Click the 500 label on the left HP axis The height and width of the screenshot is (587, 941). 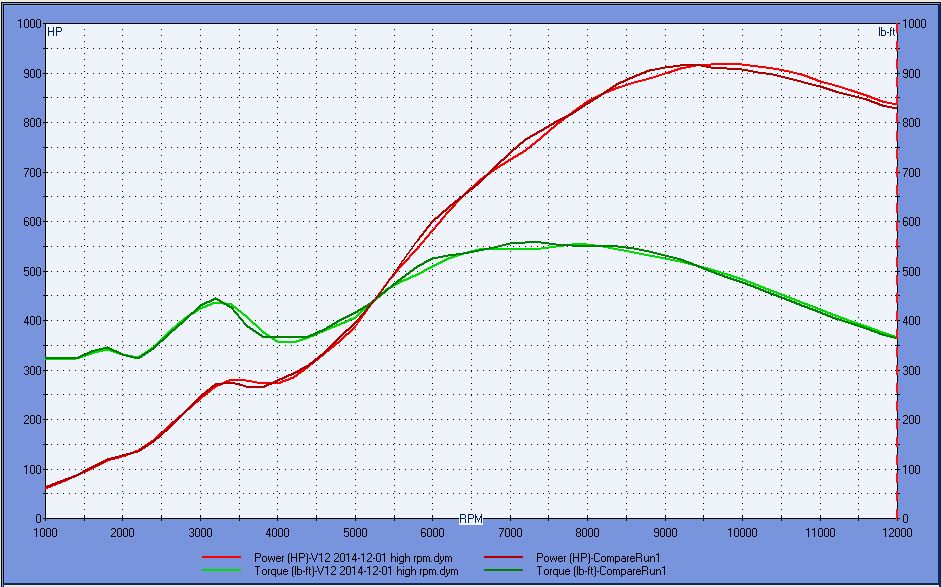click(x=30, y=271)
